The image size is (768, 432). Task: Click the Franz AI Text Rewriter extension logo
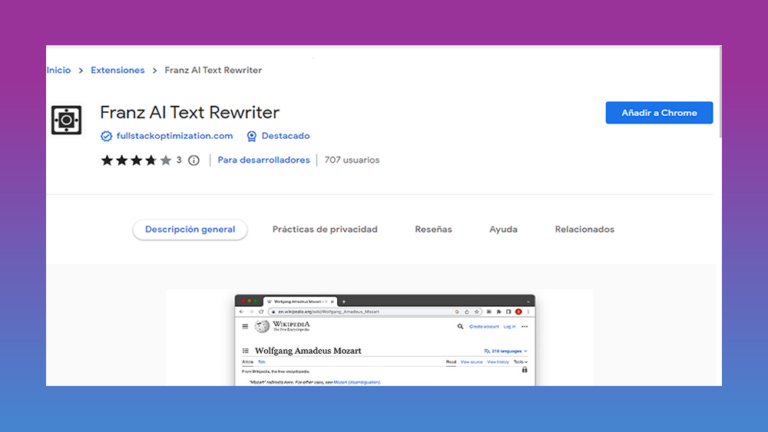tap(67, 120)
